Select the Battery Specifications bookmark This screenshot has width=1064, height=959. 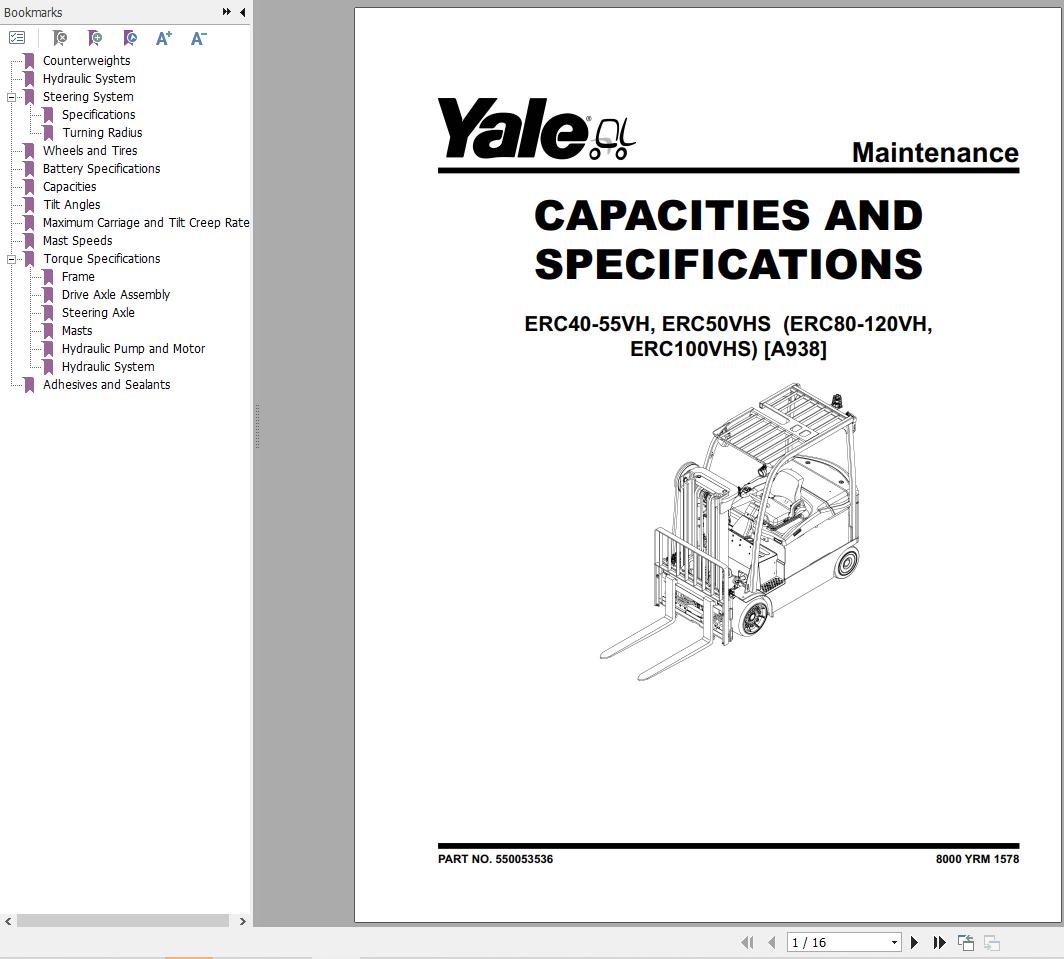point(101,168)
